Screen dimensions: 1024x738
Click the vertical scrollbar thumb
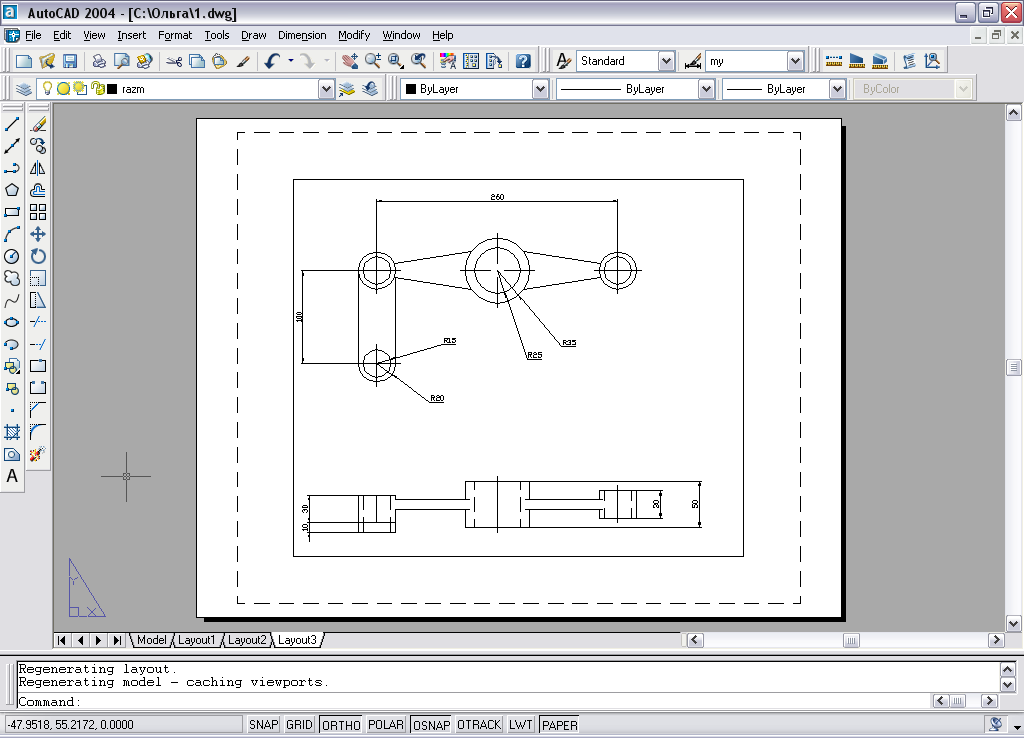click(1014, 367)
